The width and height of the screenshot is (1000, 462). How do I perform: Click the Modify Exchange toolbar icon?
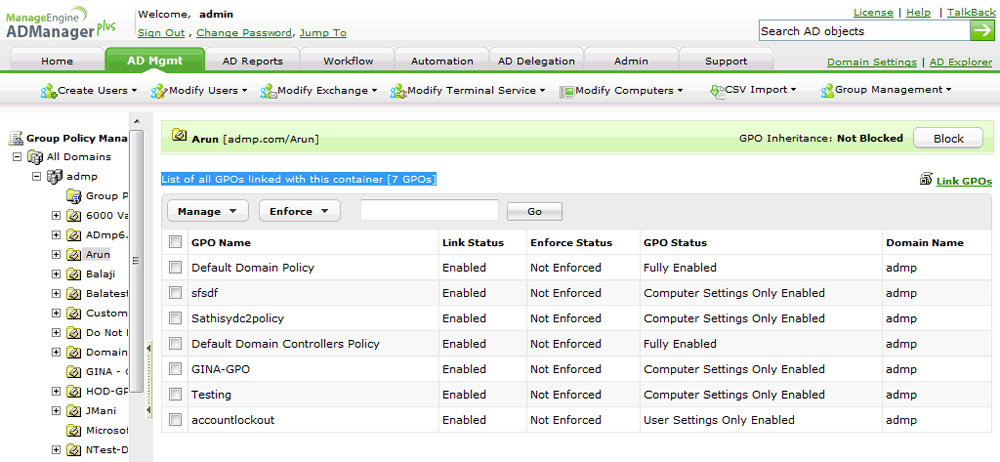click(268, 91)
